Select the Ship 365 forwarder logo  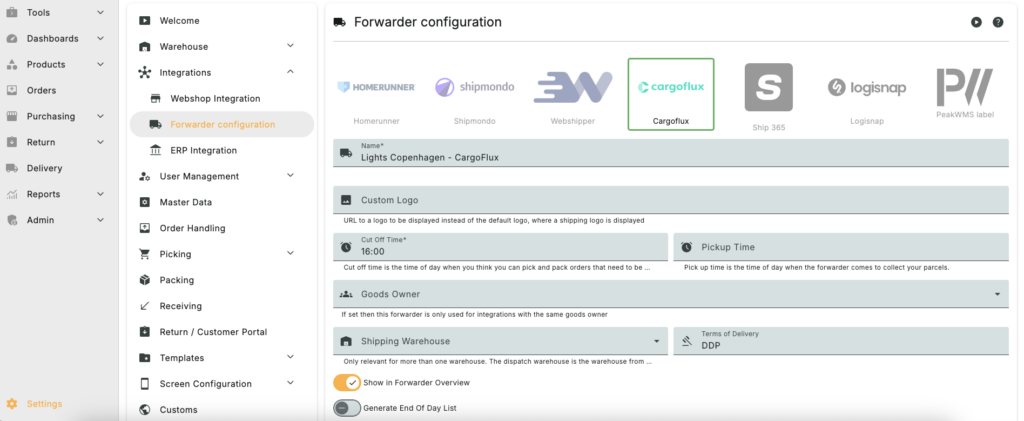(x=769, y=87)
